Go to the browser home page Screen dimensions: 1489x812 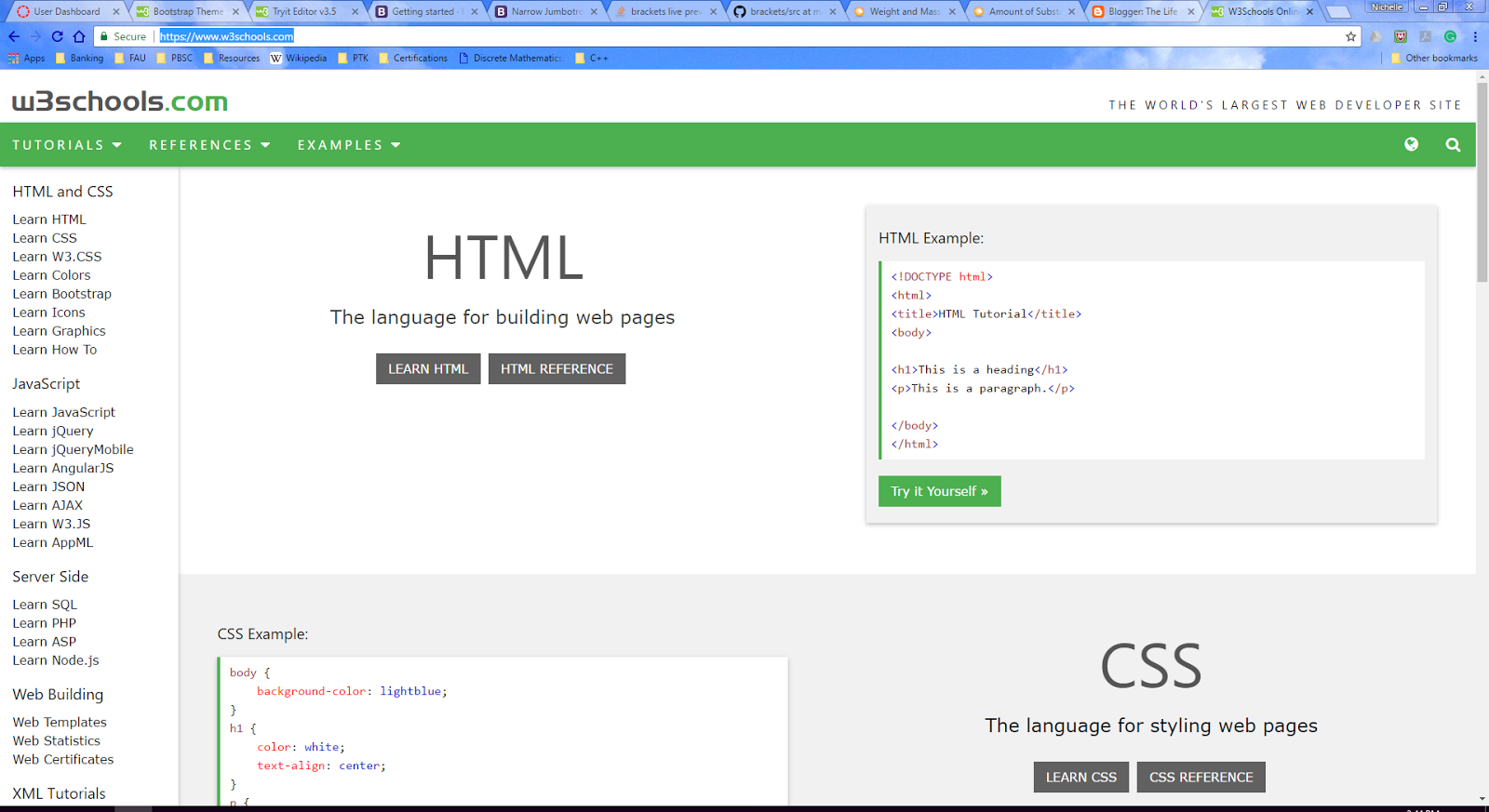[79, 36]
